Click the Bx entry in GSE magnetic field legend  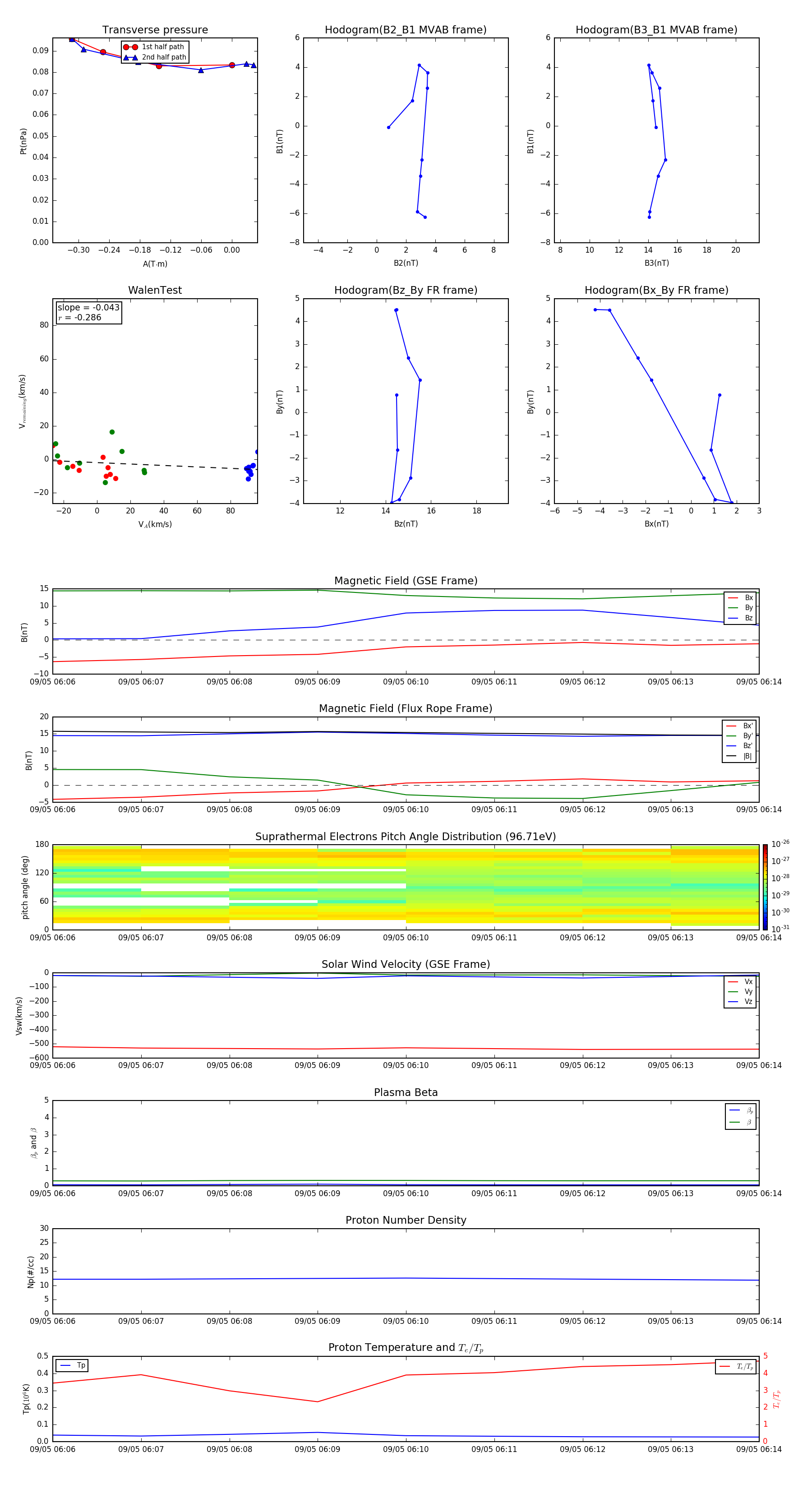coord(741,598)
